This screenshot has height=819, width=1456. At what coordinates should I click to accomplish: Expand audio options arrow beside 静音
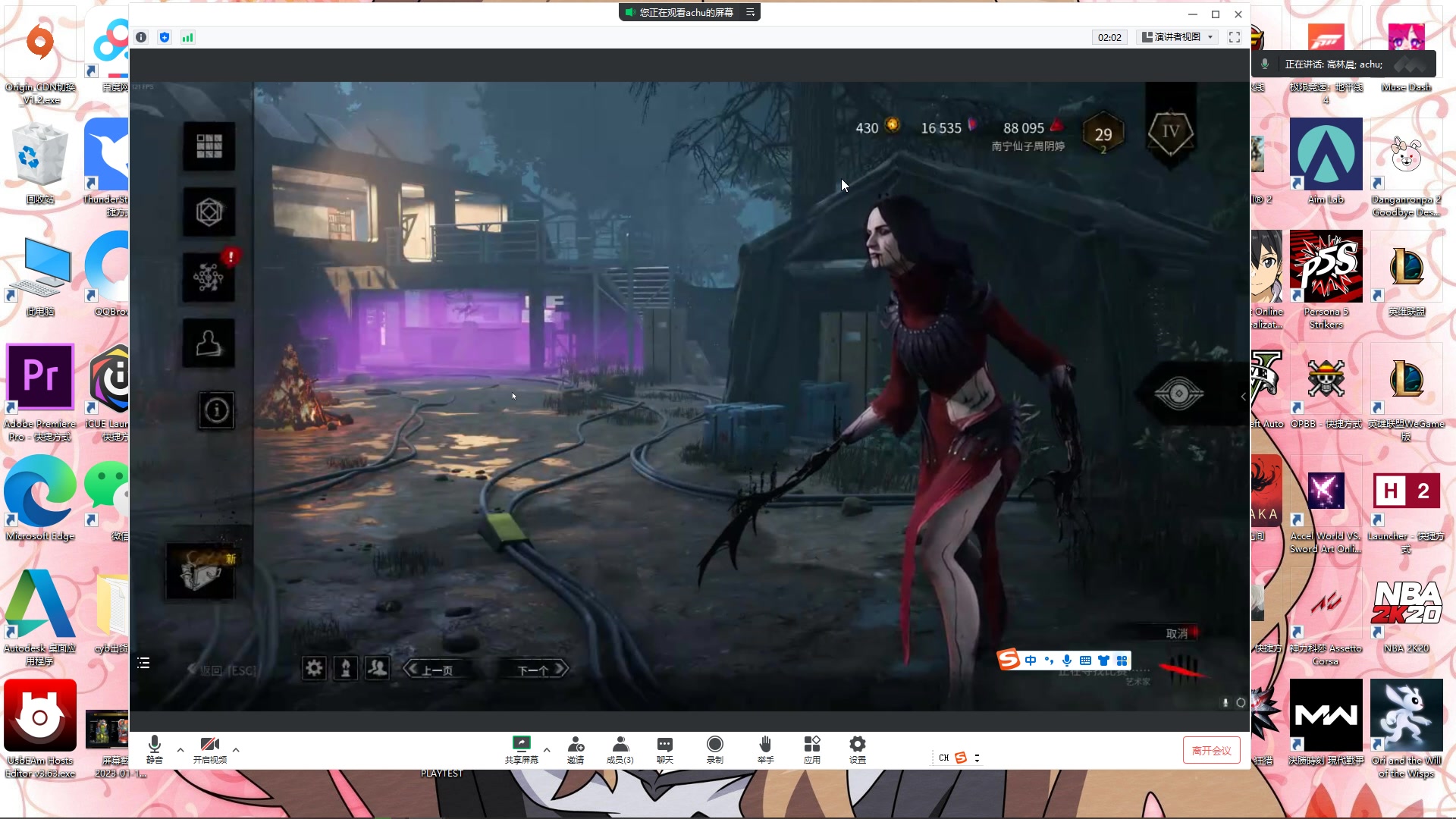[180, 750]
